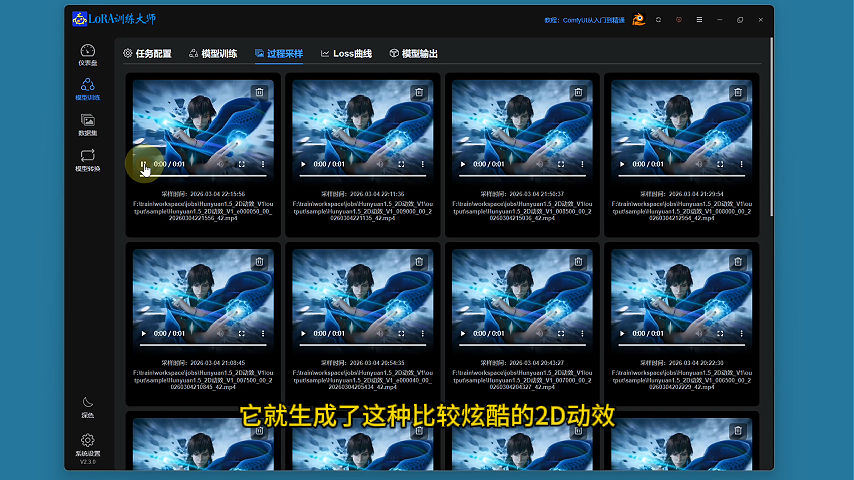
Task: Open 系统设置 system settings
Action: 87,445
